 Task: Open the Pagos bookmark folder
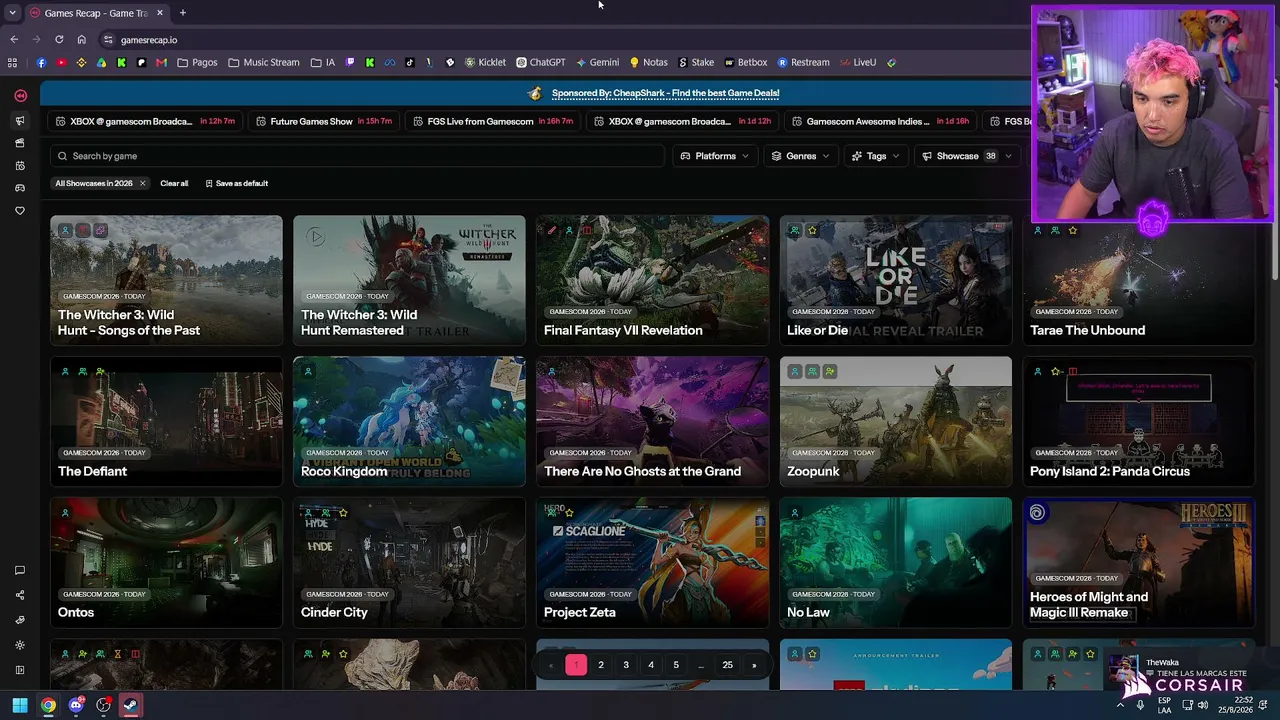197,62
